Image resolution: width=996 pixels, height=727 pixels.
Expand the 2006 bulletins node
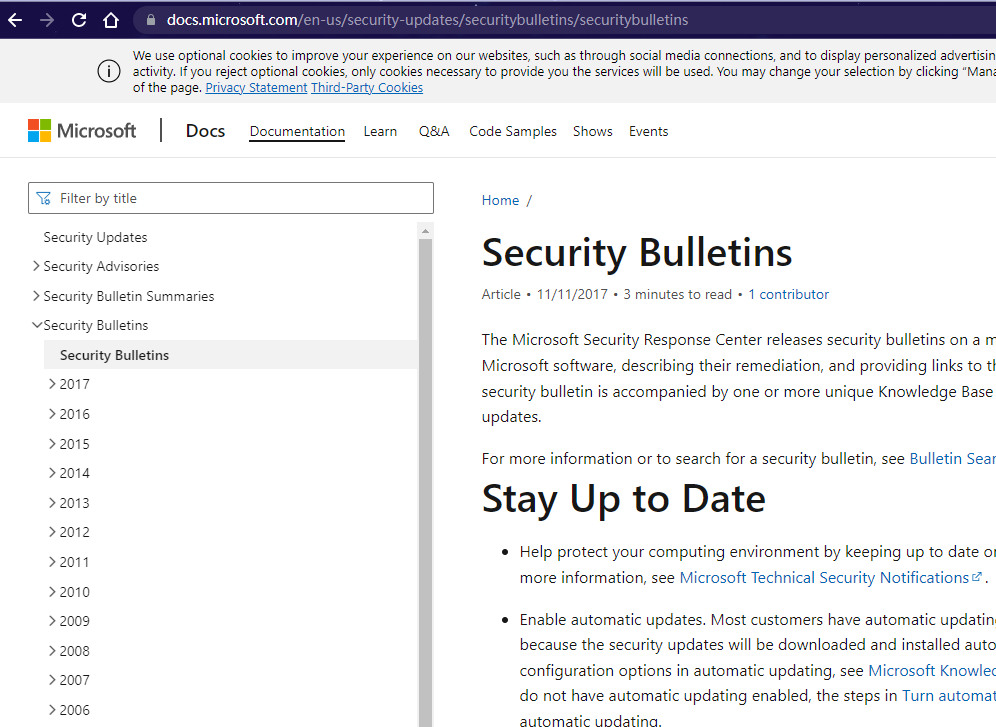(53, 710)
